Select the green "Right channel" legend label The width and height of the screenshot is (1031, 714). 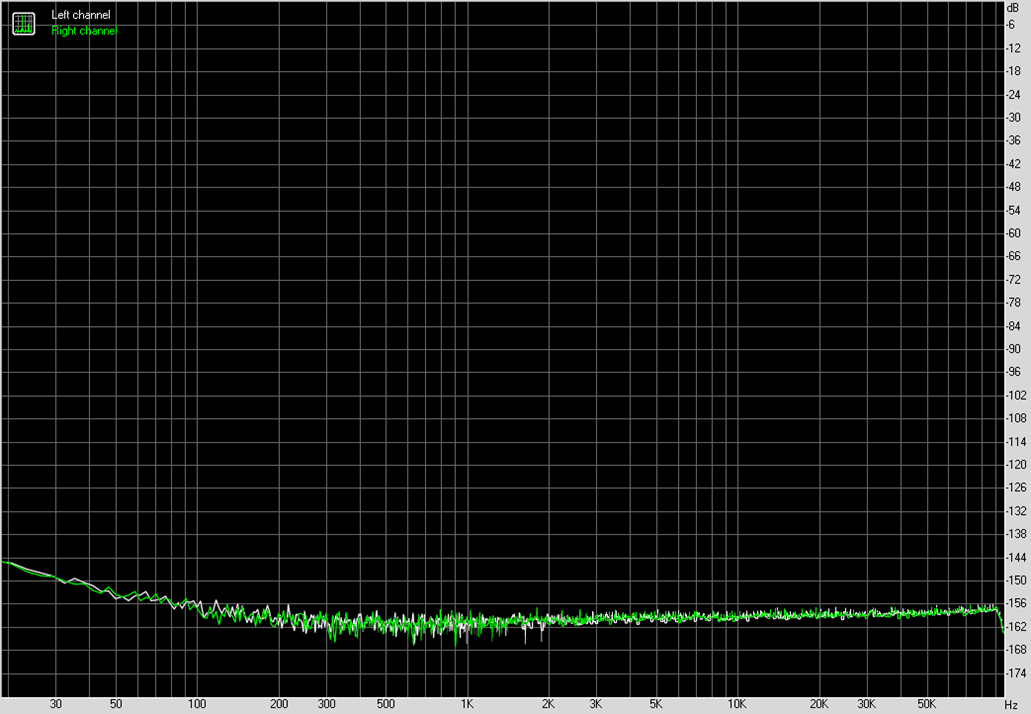click(x=84, y=31)
